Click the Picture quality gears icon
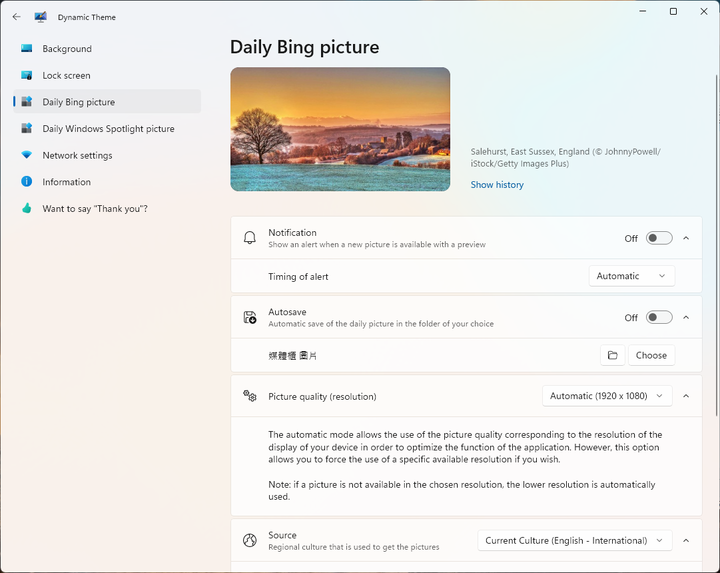 click(x=250, y=396)
